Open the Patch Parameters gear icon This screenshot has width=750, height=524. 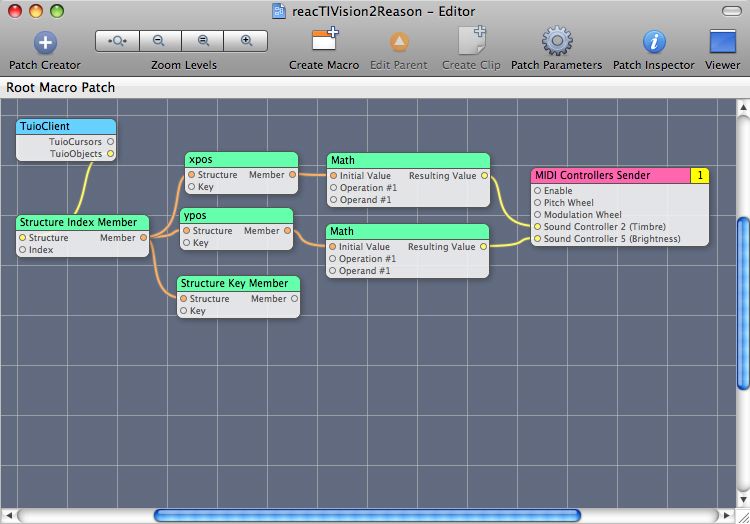pos(556,42)
